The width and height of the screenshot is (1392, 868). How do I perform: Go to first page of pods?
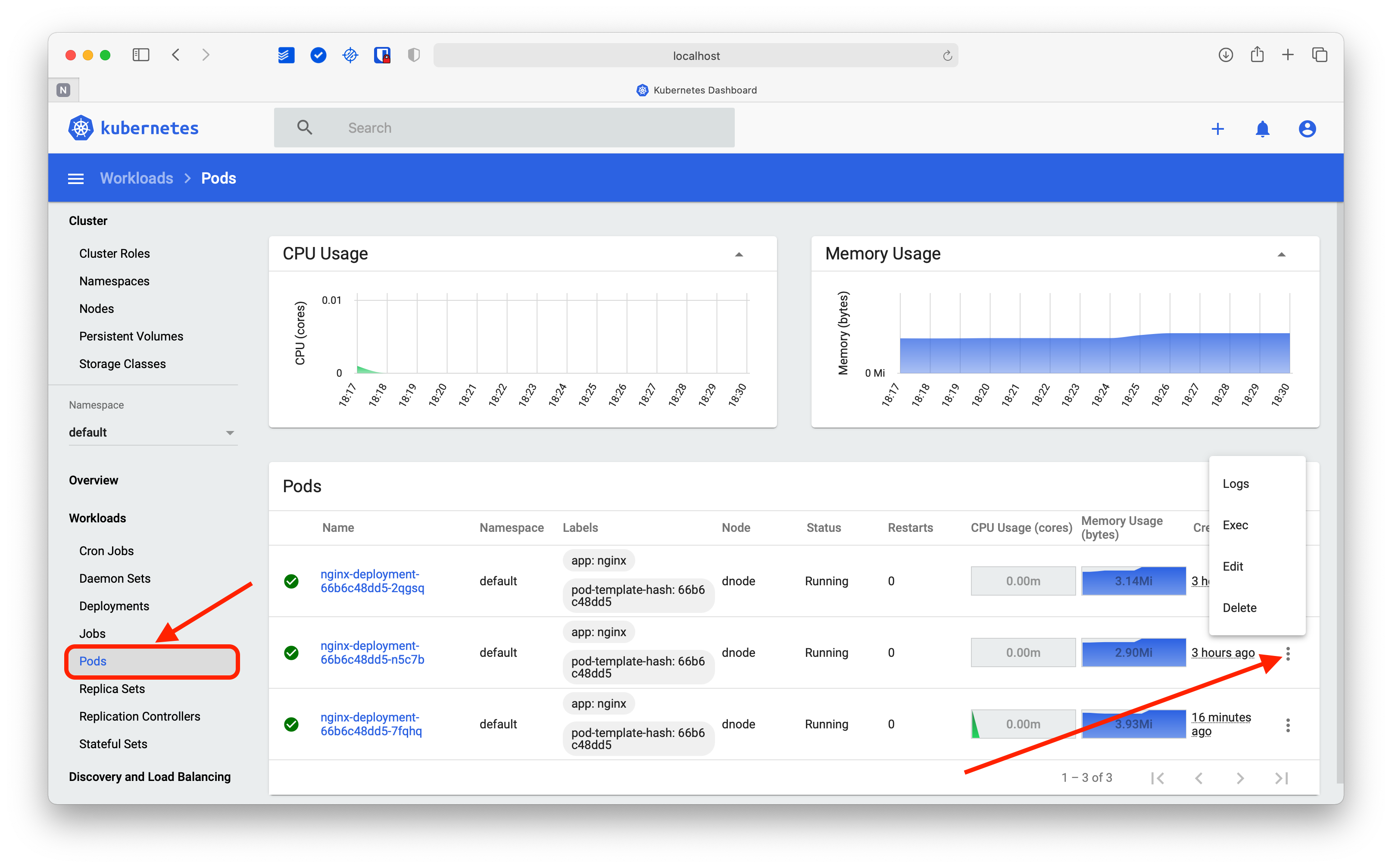point(1158,778)
